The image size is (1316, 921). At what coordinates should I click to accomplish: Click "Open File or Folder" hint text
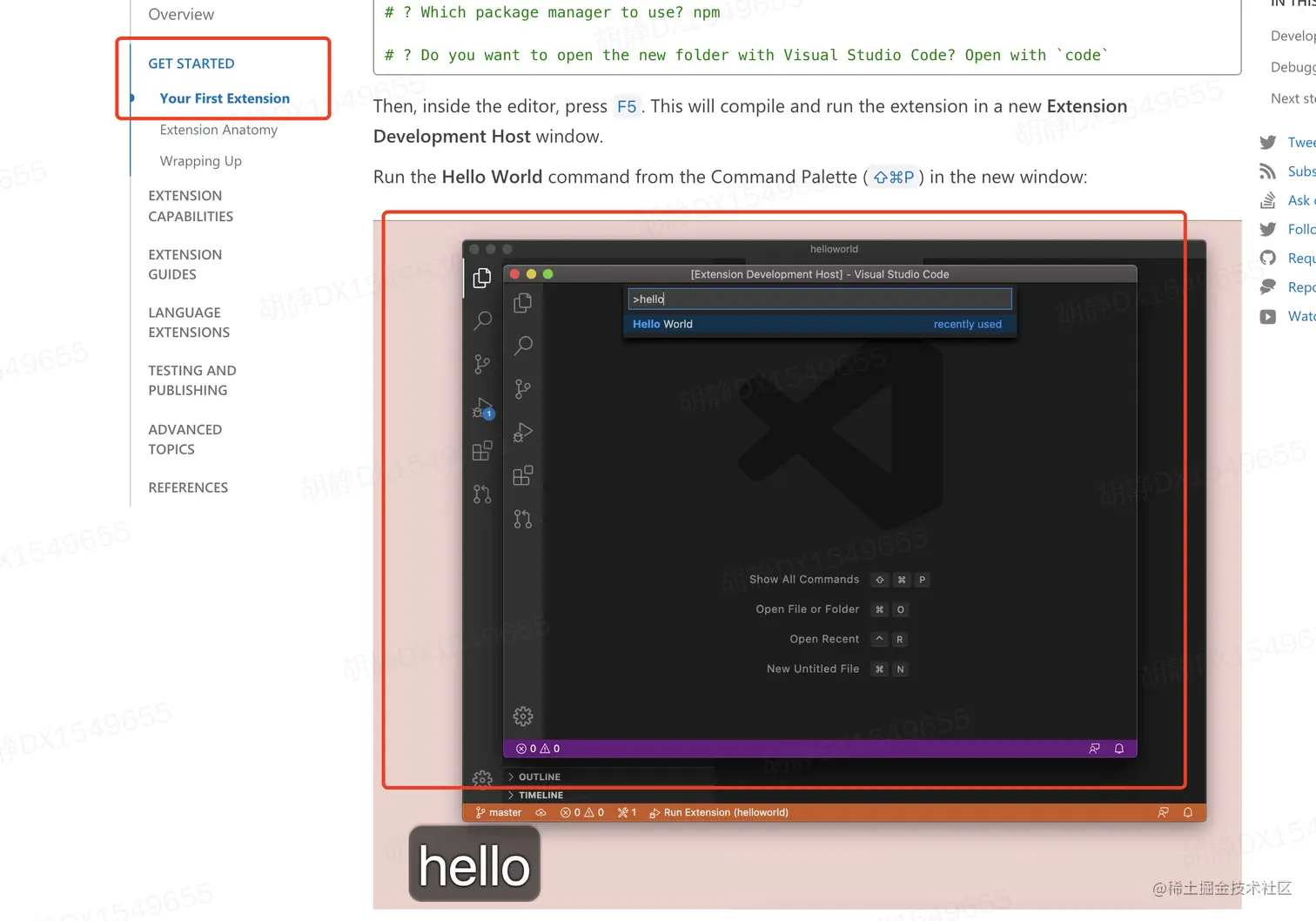coord(808,609)
